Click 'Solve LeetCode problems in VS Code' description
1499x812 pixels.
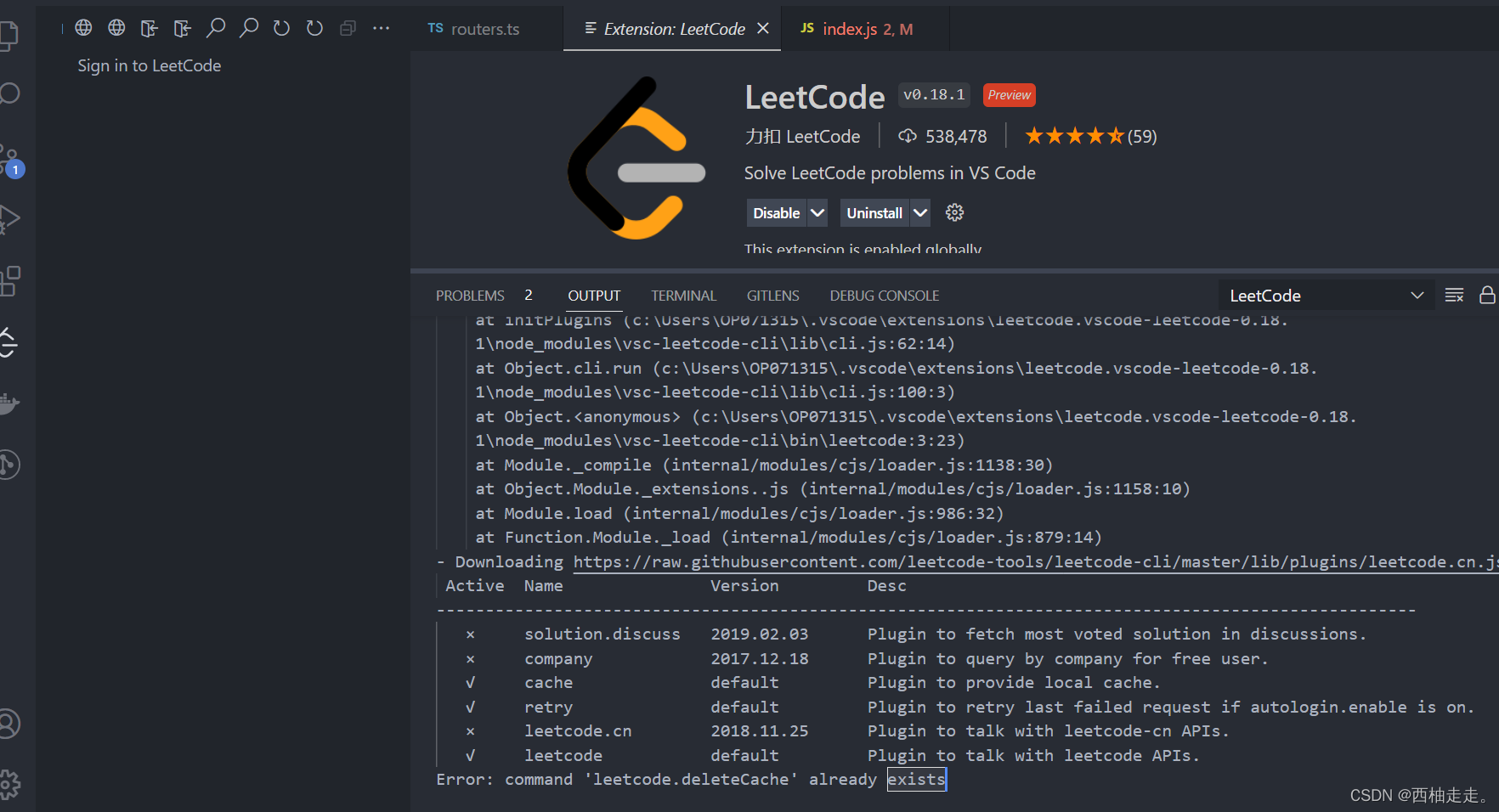(x=890, y=173)
